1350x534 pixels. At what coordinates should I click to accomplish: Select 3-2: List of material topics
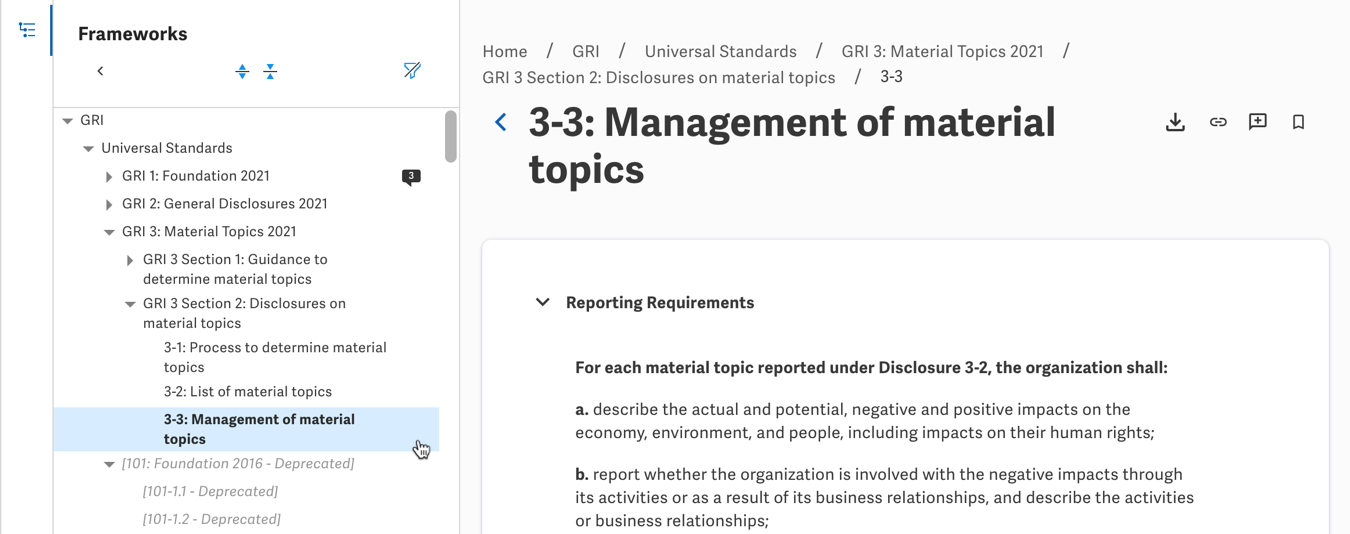248,392
